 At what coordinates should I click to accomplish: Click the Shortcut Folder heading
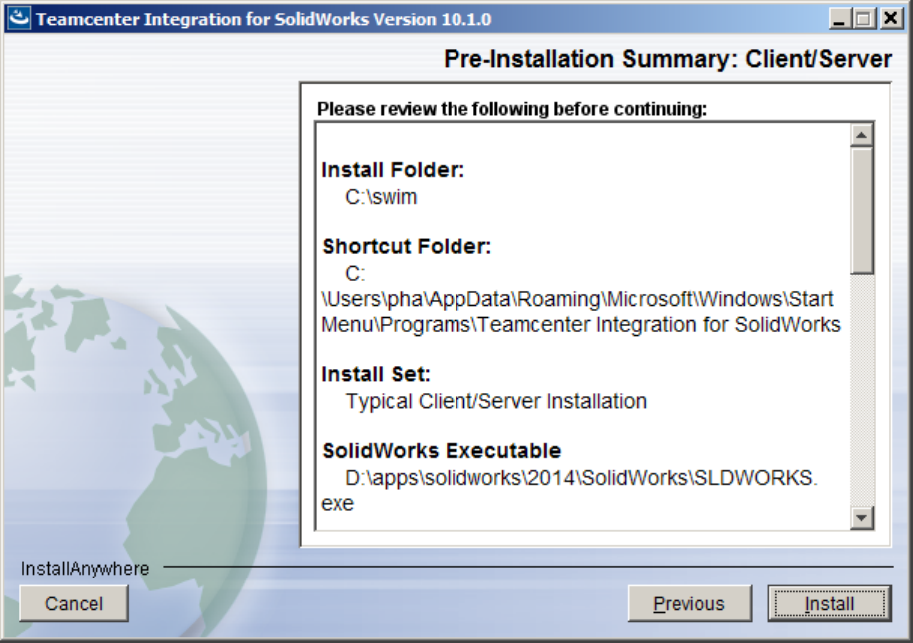[406, 247]
